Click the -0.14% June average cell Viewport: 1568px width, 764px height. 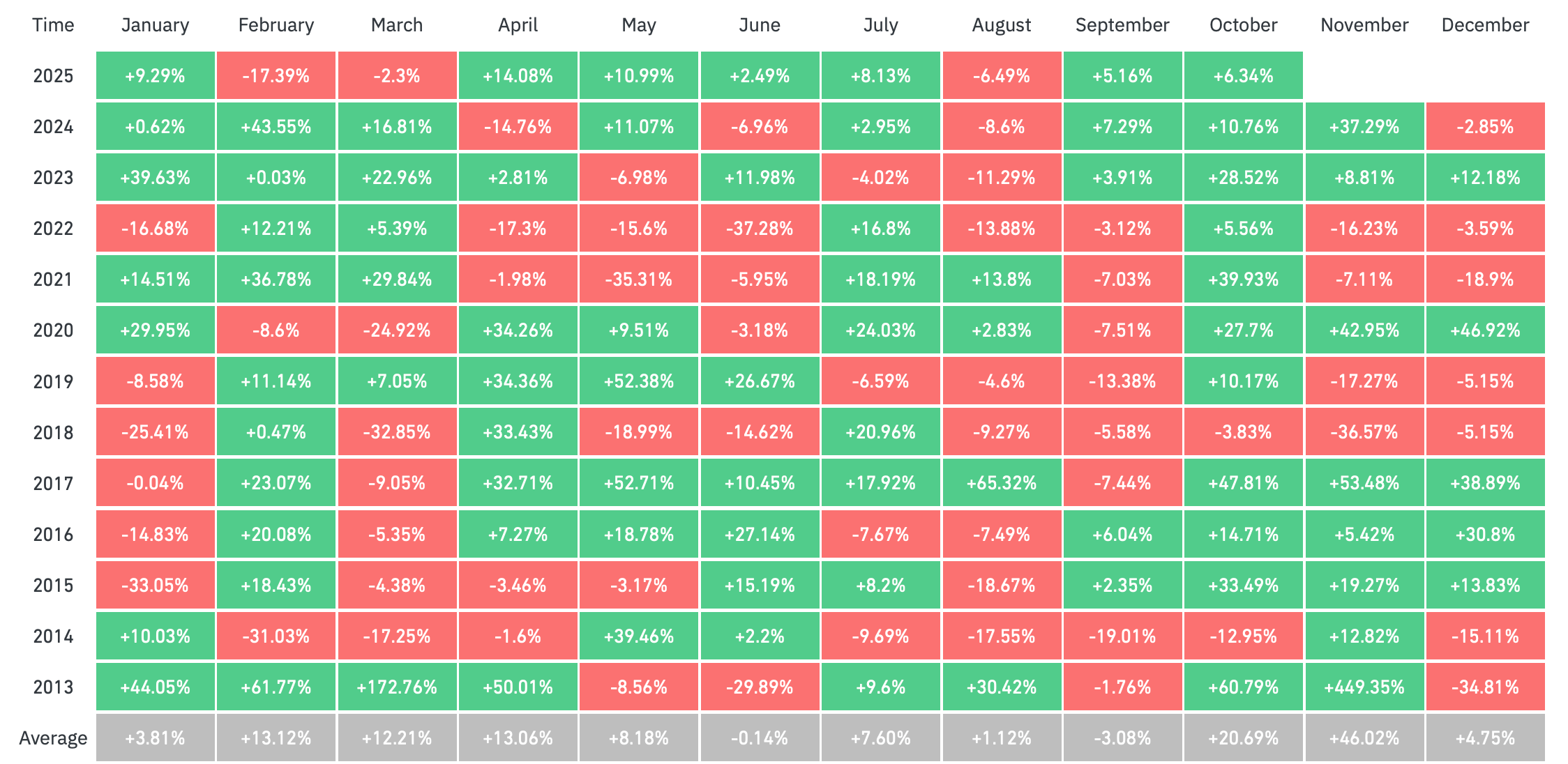[x=760, y=738]
